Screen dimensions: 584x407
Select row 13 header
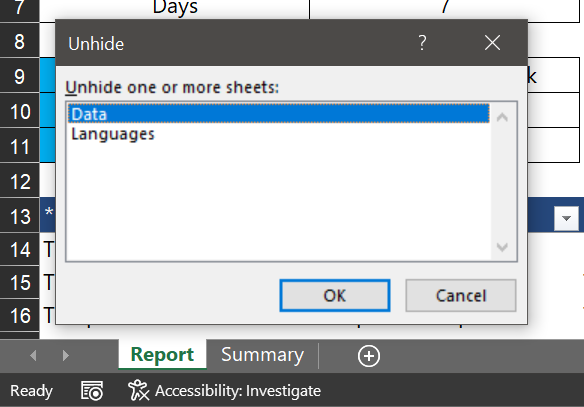tap(20, 216)
